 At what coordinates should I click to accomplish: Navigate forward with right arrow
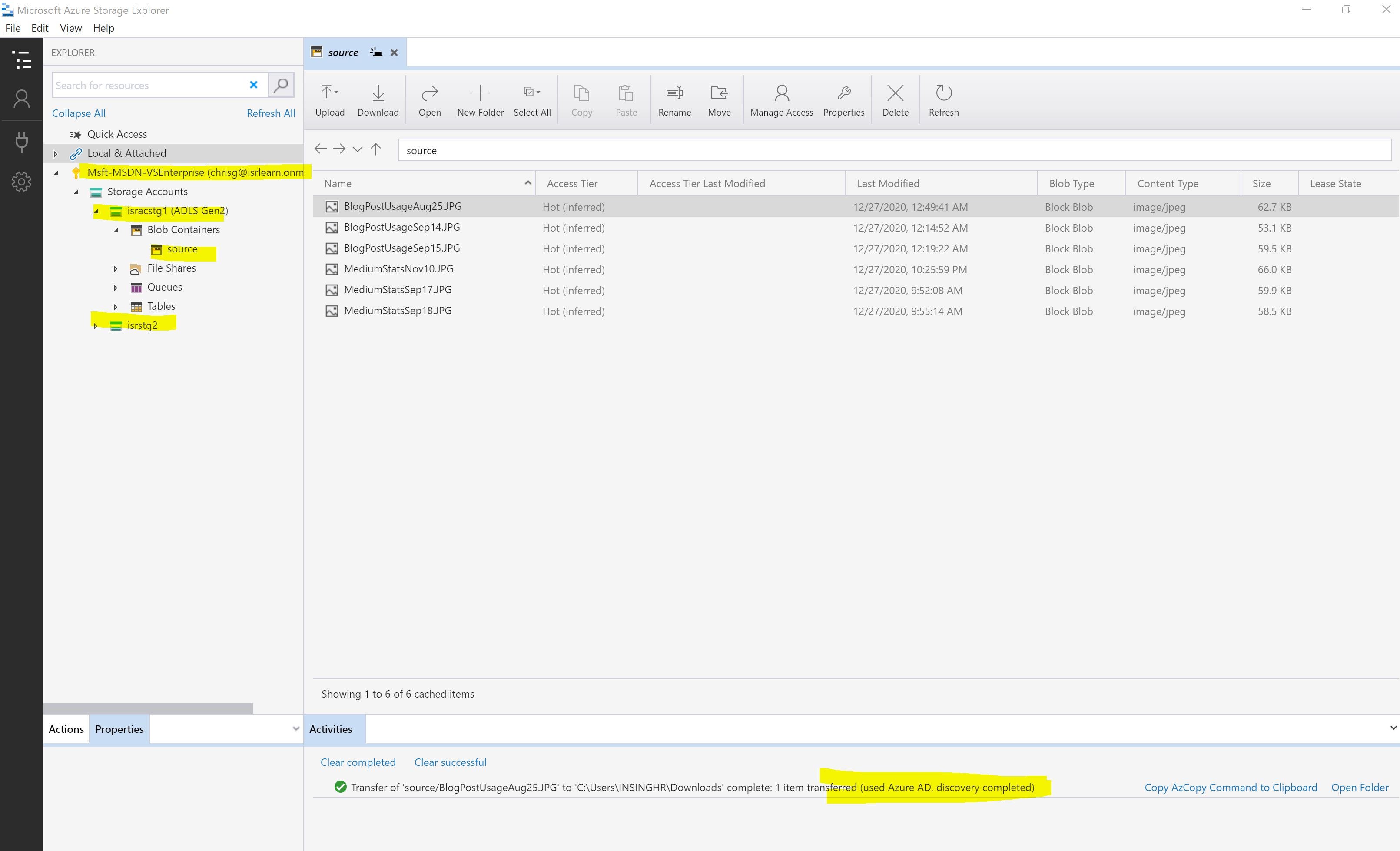(x=339, y=149)
